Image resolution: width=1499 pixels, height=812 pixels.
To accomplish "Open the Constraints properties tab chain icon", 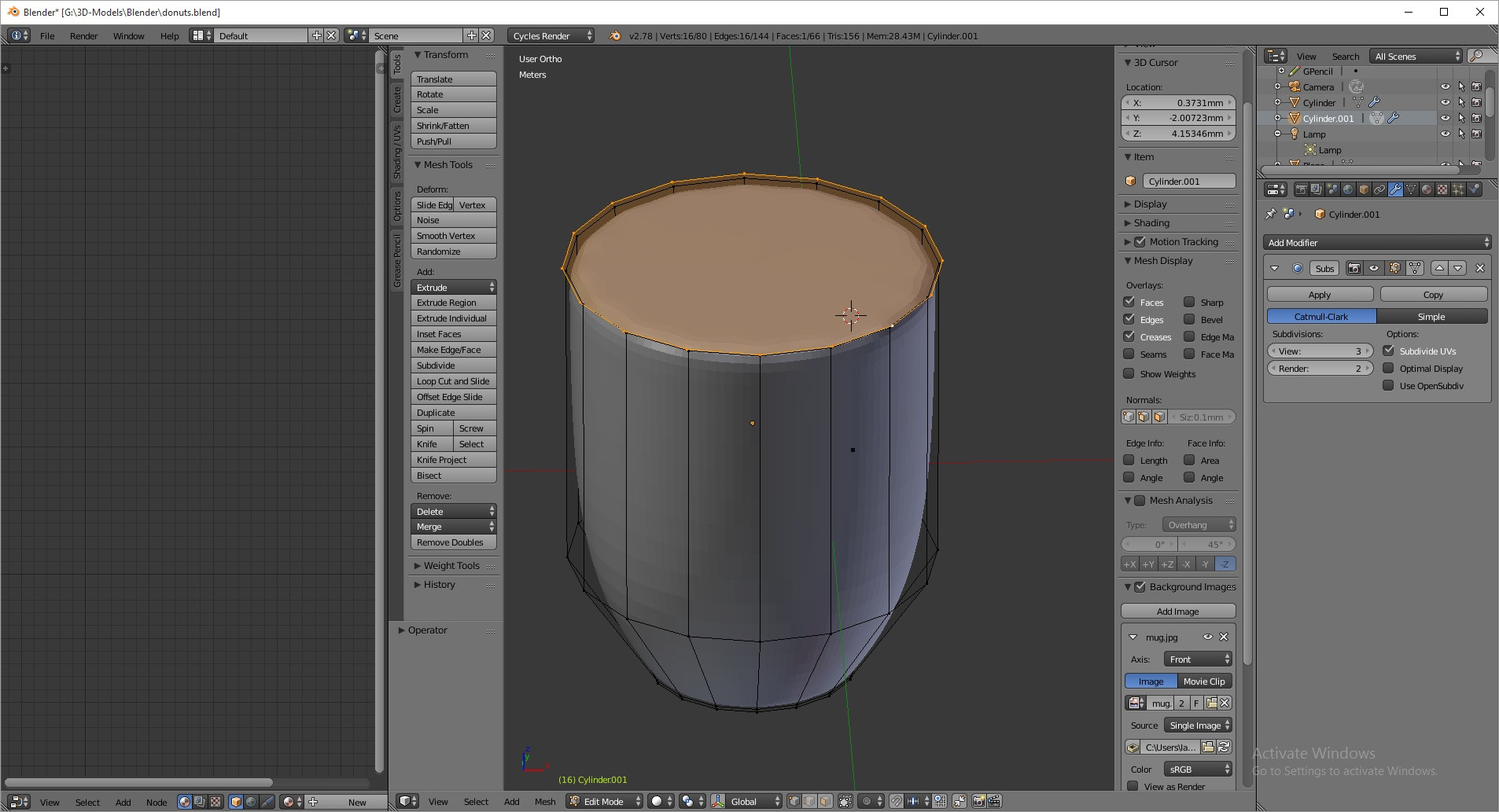I will (1379, 189).
